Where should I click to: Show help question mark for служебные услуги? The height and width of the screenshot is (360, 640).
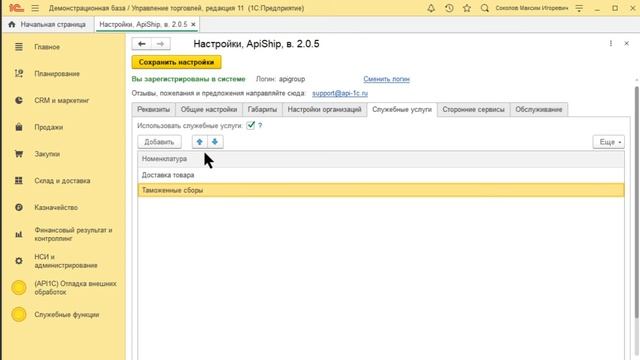[x=260, y=126]
